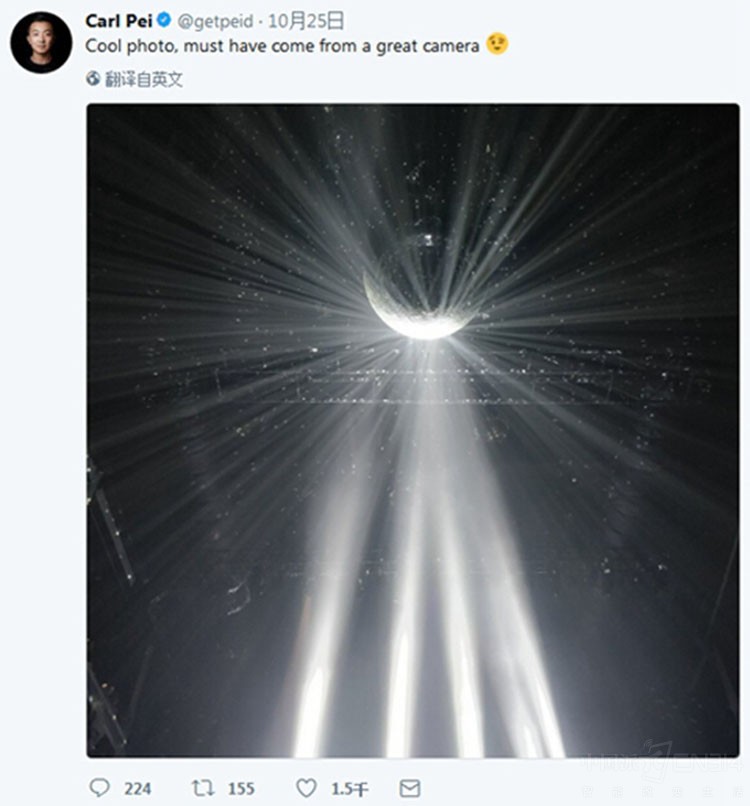Open Carl Pei's profile avatar
The width and height of the screenshot is (750, 806).
41,42
